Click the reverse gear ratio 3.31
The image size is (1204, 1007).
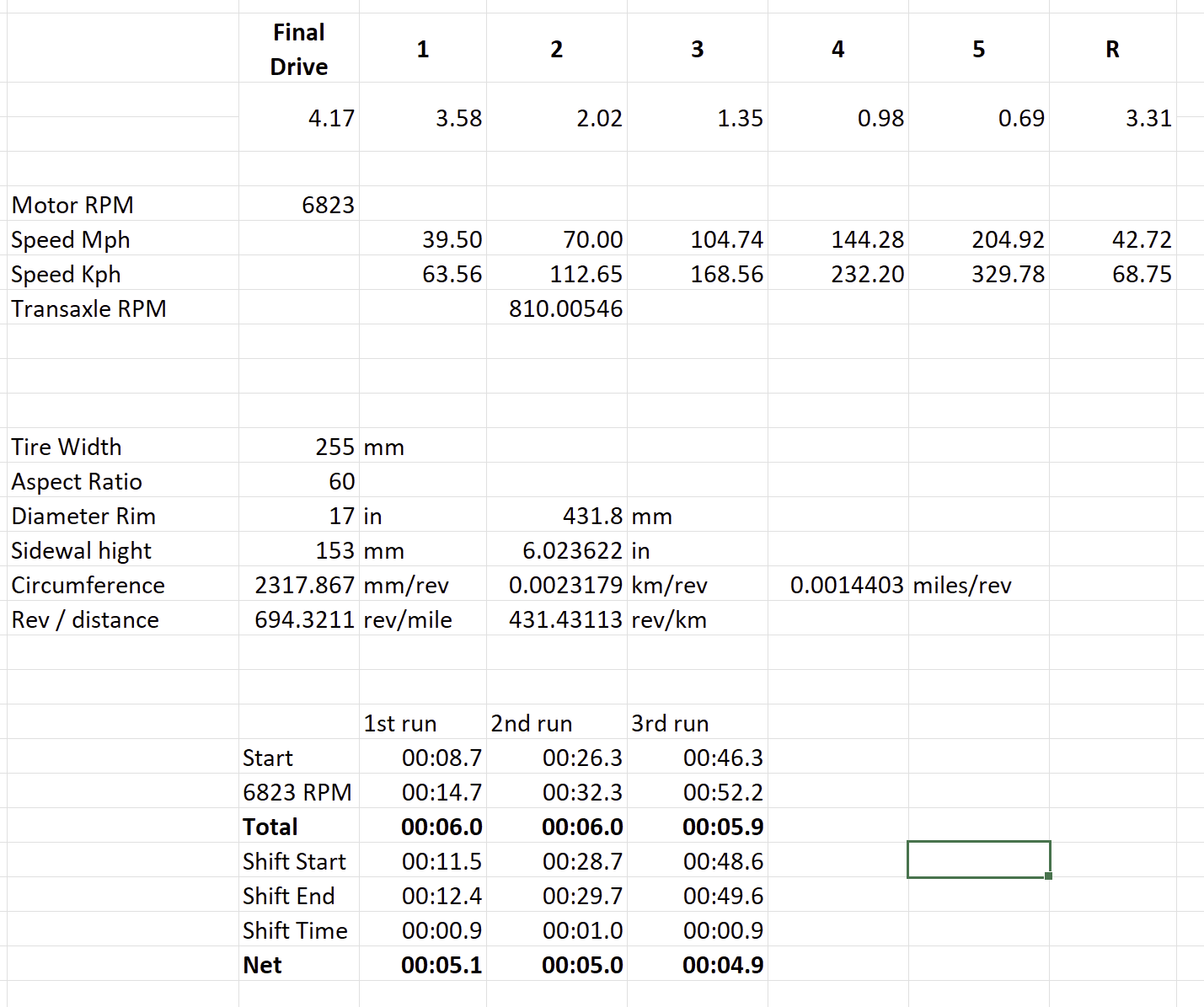(1112, 117)
